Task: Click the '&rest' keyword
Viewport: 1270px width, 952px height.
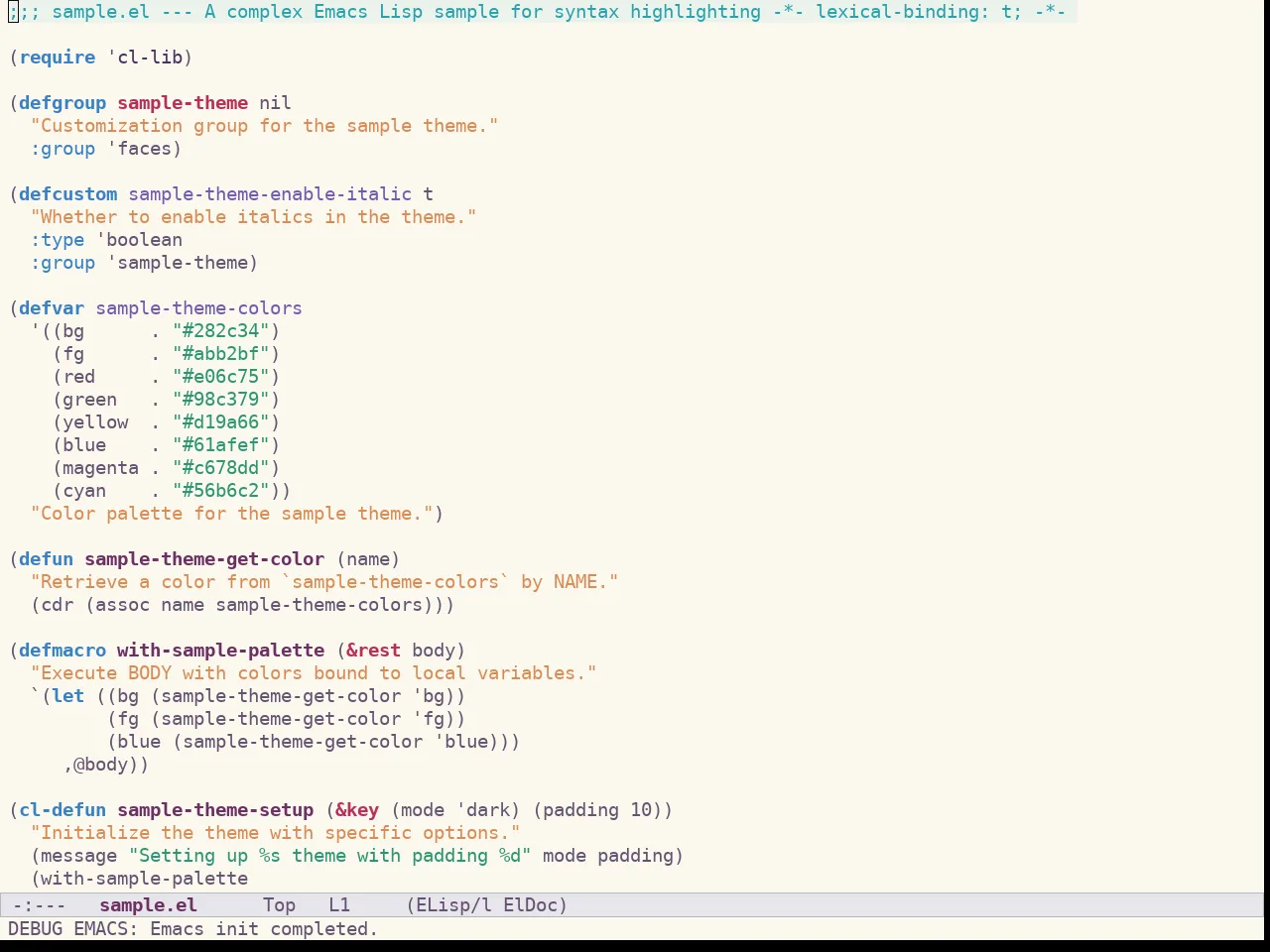Action: pyautogui.click(x=373, y=651)
